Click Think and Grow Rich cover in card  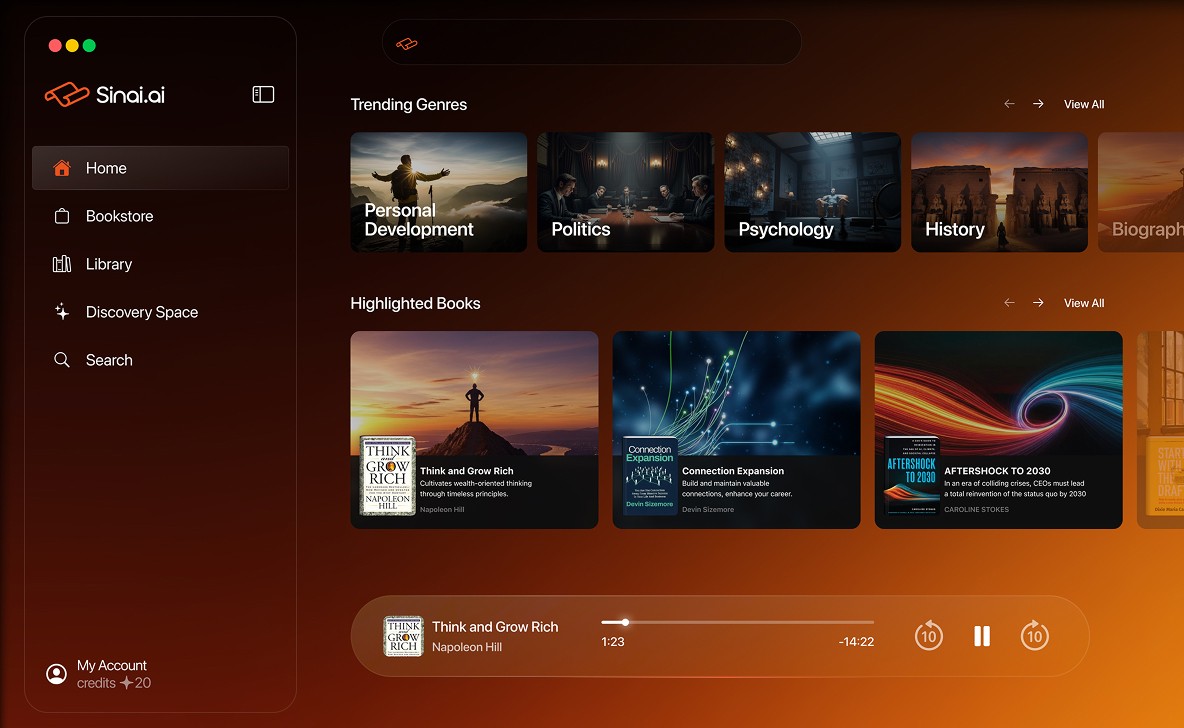387,476
